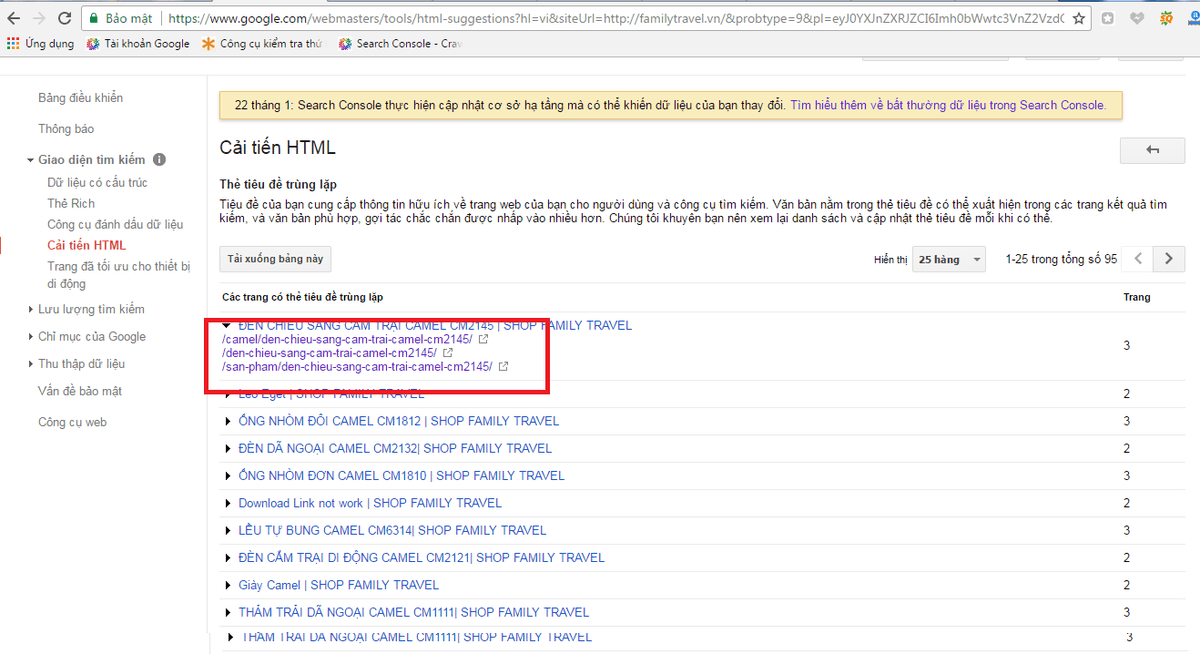Open the Giày Camel | SHOP FAMILY TRAVEL link

pos(339,585)
